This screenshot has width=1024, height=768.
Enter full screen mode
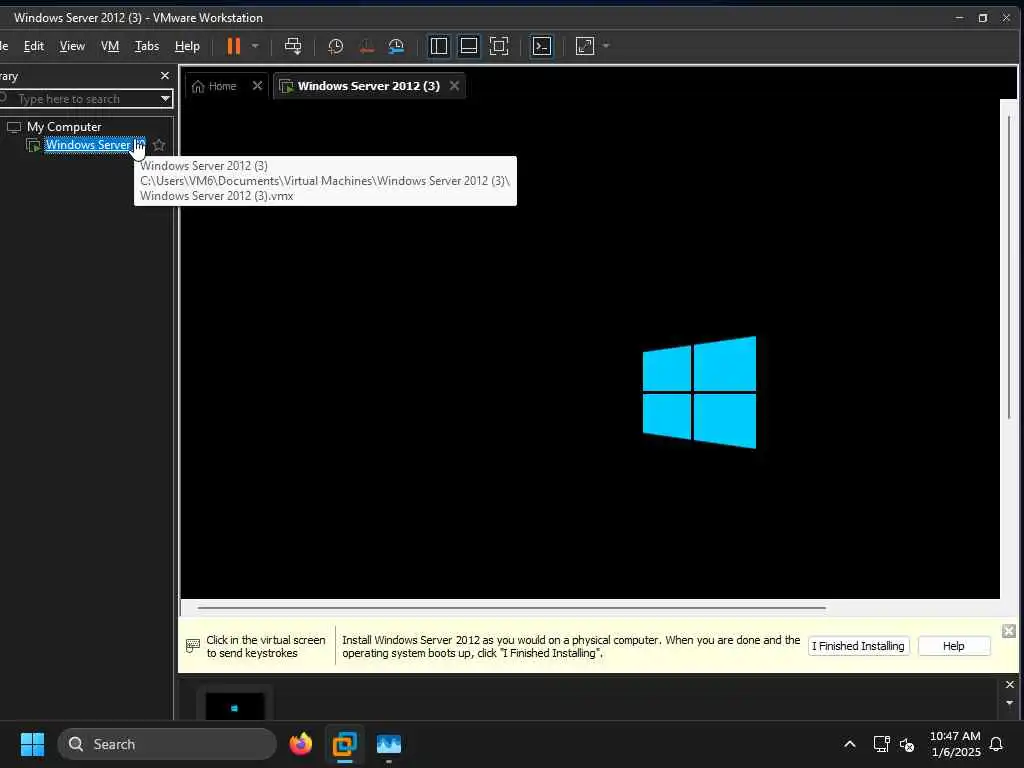click(x=499, y=46)
